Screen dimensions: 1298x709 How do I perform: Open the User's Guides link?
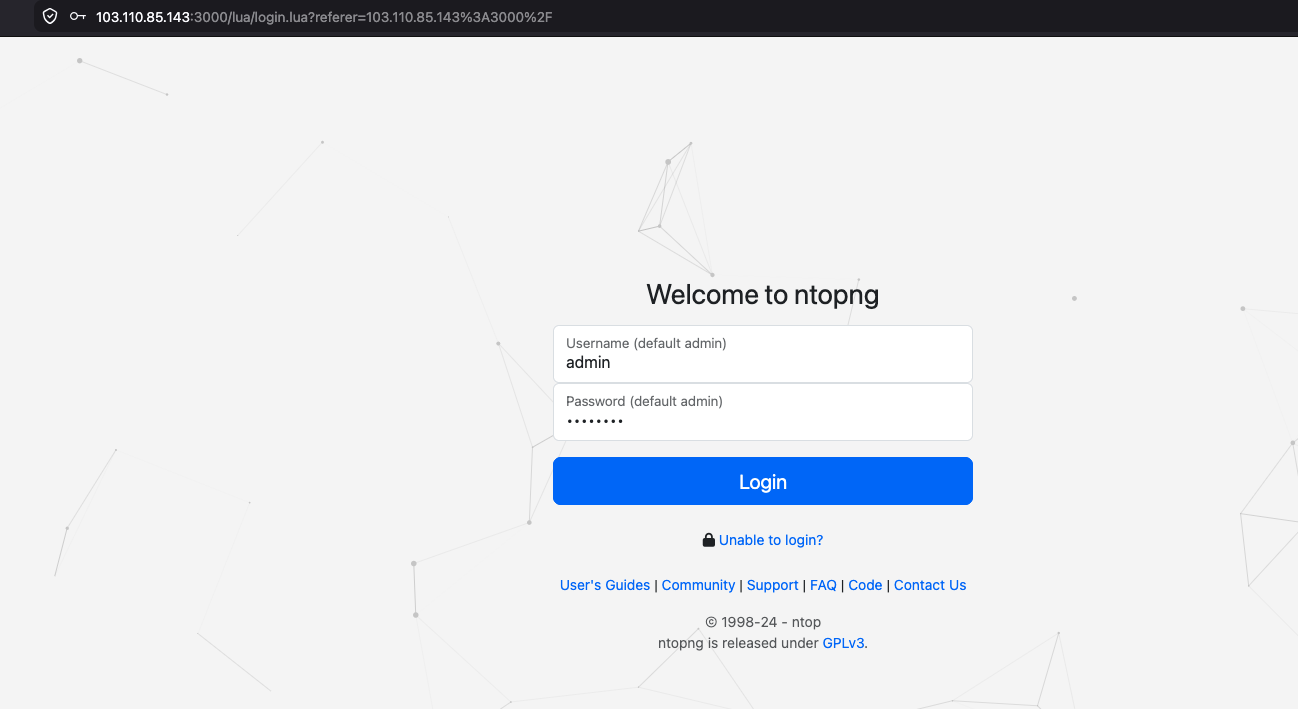tap(604, 585)
